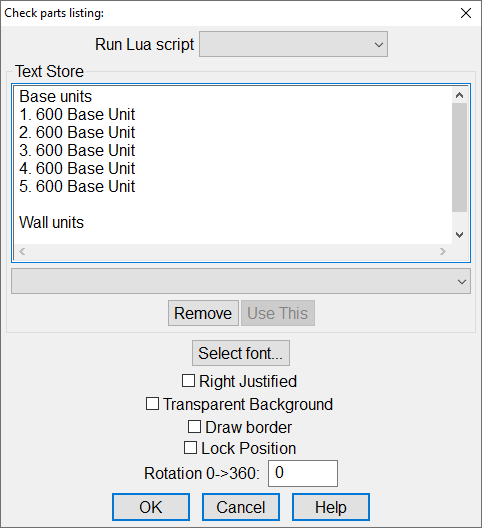Viewport: 482px width, 528px height.
Task: Expand the Text Store selection combo box
Action: [241, 281]
